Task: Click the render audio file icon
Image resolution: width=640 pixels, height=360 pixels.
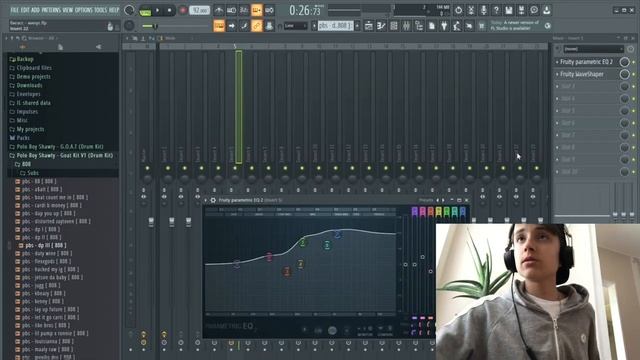Action: click(x=521, y=10)
